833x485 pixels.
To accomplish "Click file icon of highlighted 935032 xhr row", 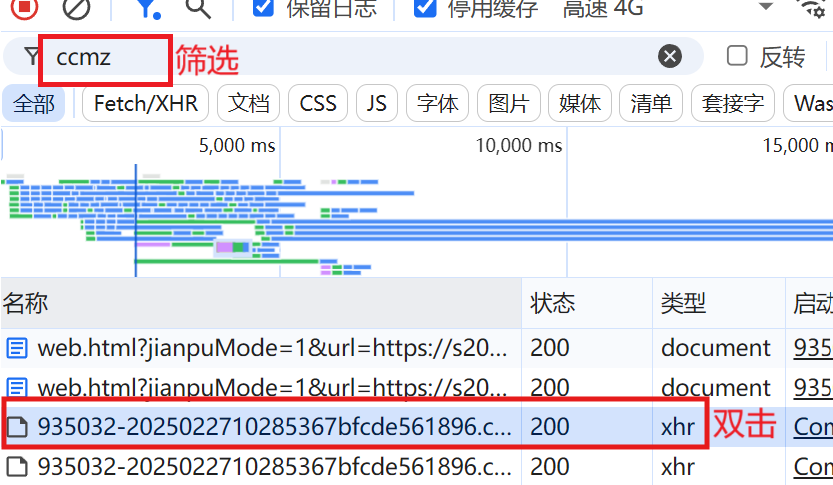I will click(17, 426).
